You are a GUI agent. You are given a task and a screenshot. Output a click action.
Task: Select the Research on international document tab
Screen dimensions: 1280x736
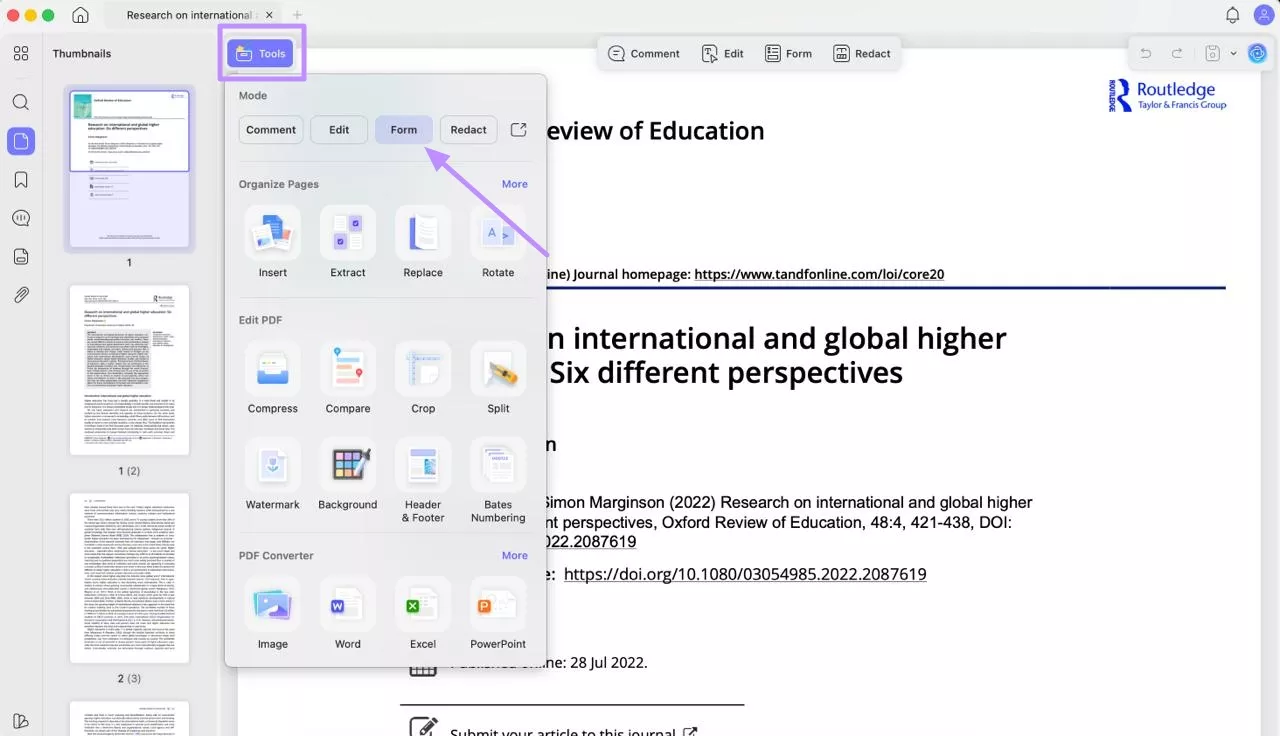190,15
